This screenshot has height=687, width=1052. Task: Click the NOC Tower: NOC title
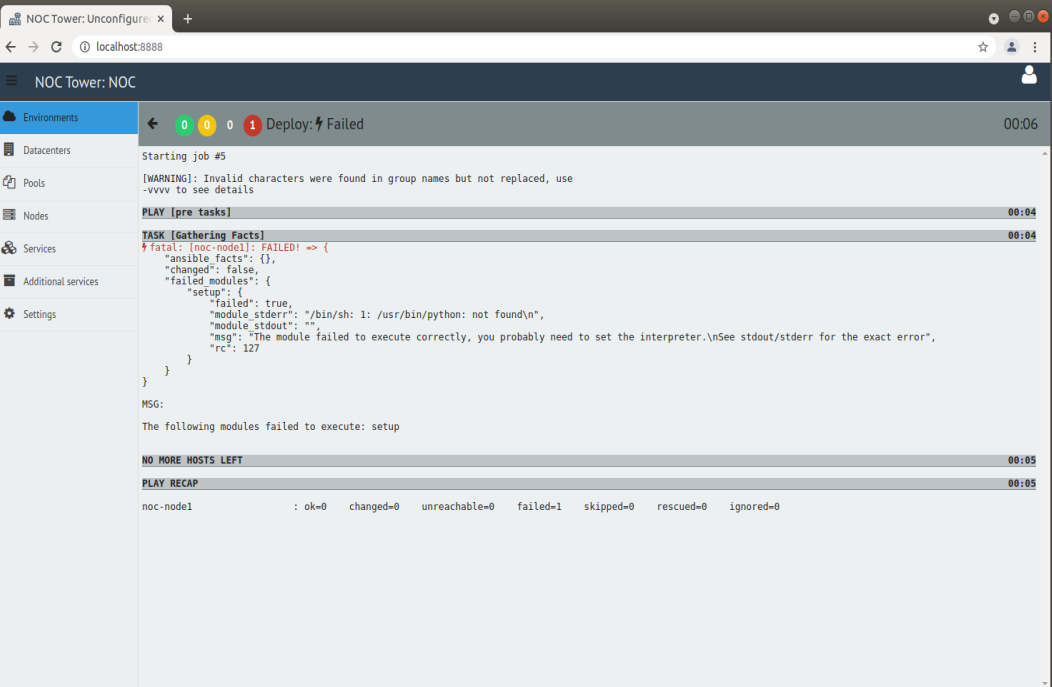85,82
